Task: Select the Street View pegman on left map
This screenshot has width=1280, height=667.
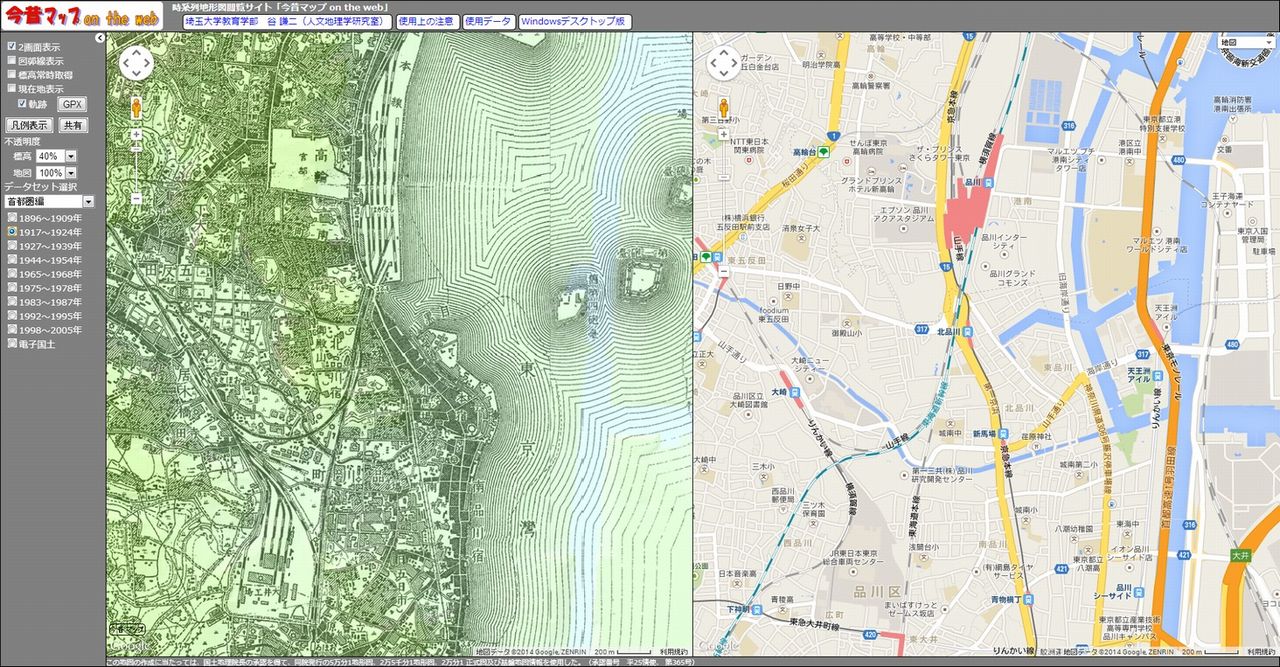Action: click(136, 106)
